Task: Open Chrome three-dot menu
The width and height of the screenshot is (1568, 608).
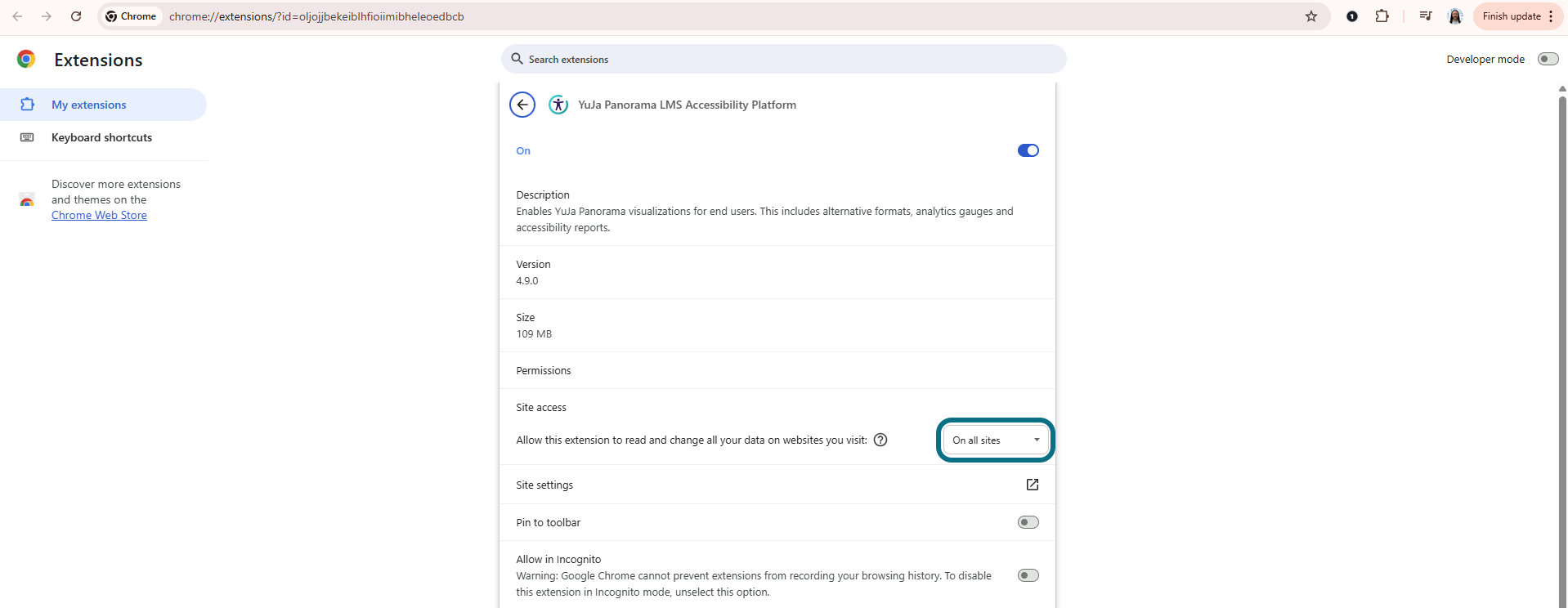Action: [1551, 16]
